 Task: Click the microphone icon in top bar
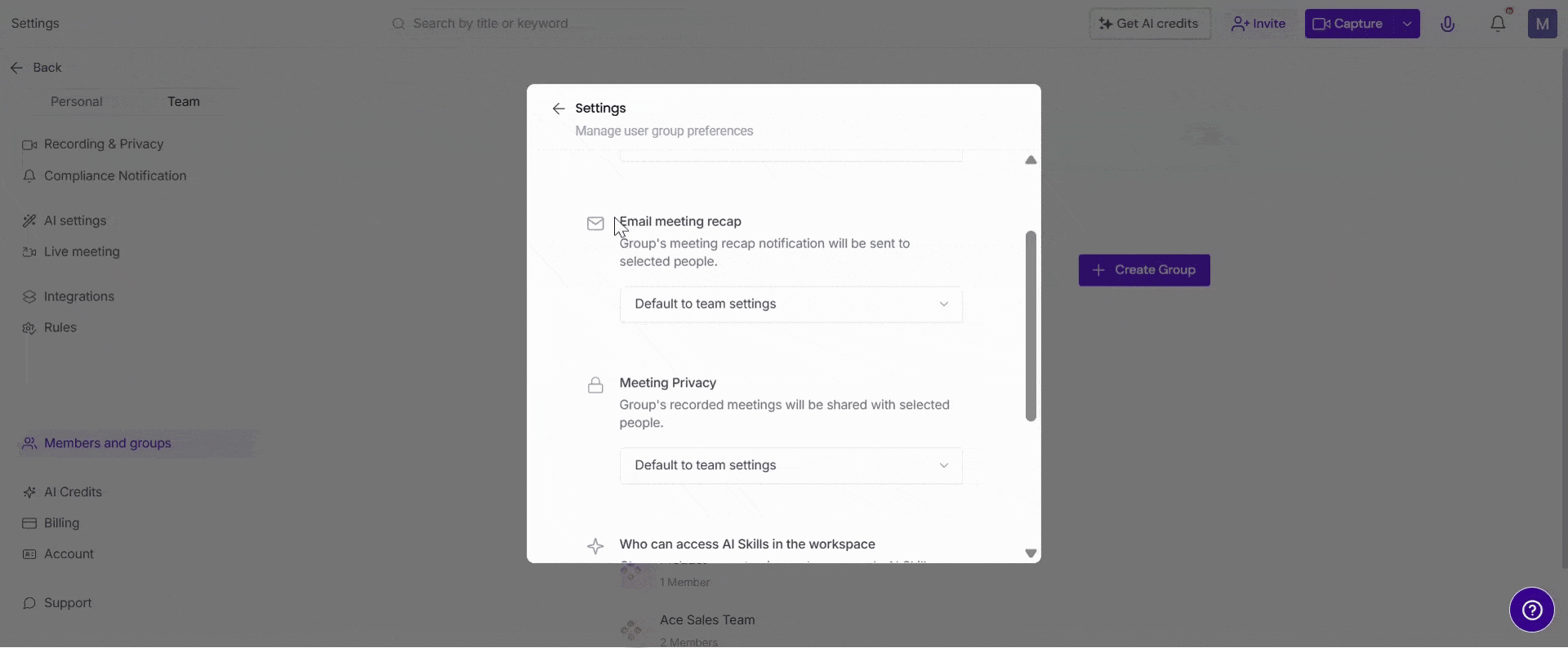coord(1447,24)
